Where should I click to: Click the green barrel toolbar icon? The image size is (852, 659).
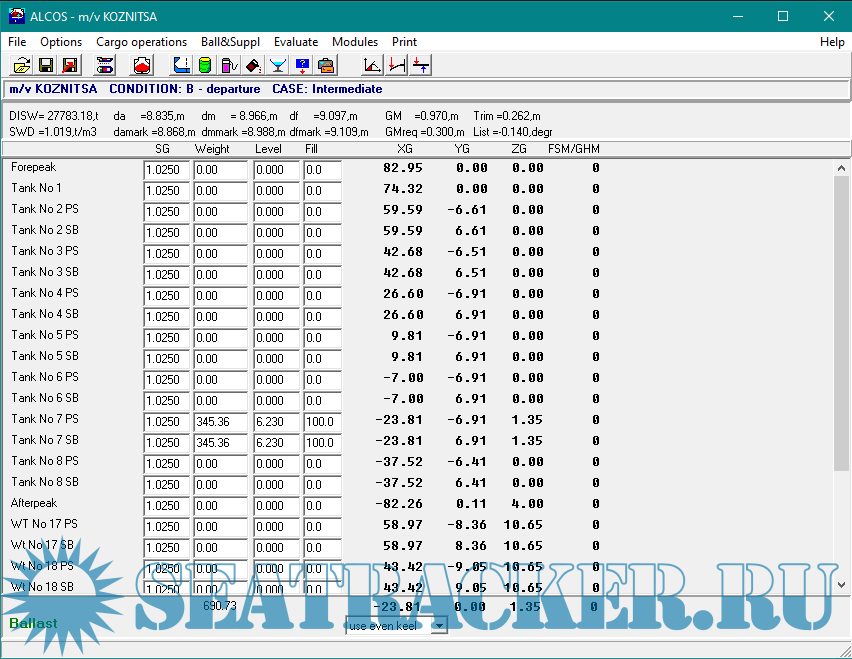pyautogui.click(x=205, y=66)
